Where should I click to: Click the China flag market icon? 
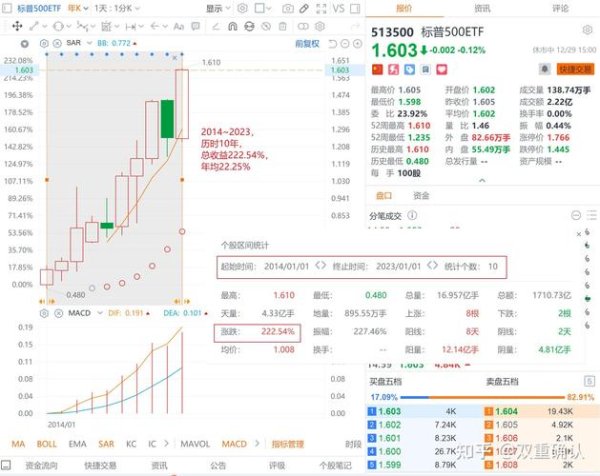coord(377,69)
